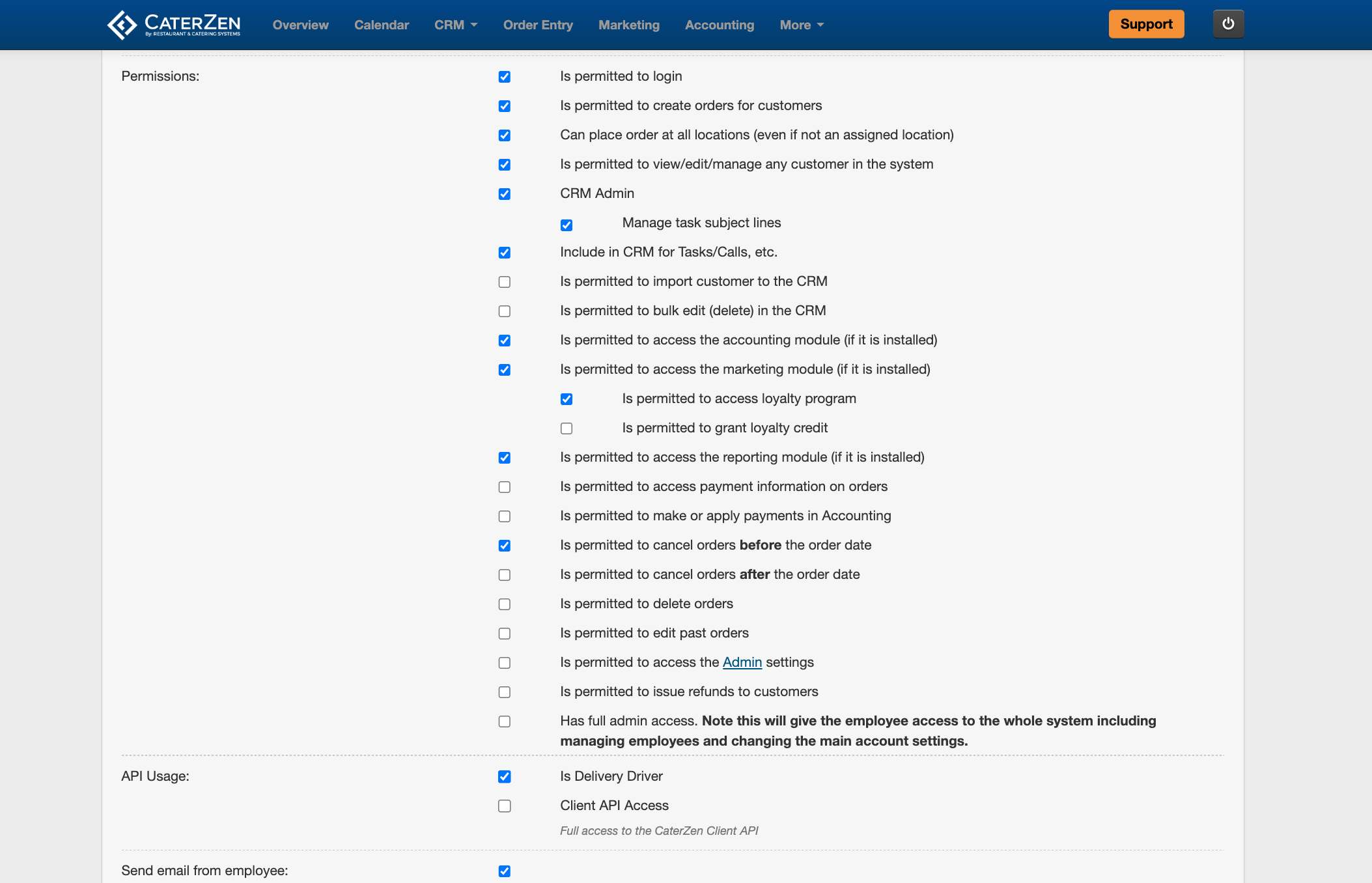The height and width of the screenshot is (883, 1372).
Task: Click the 'API Usage:' section label
Action: [155, 776]
